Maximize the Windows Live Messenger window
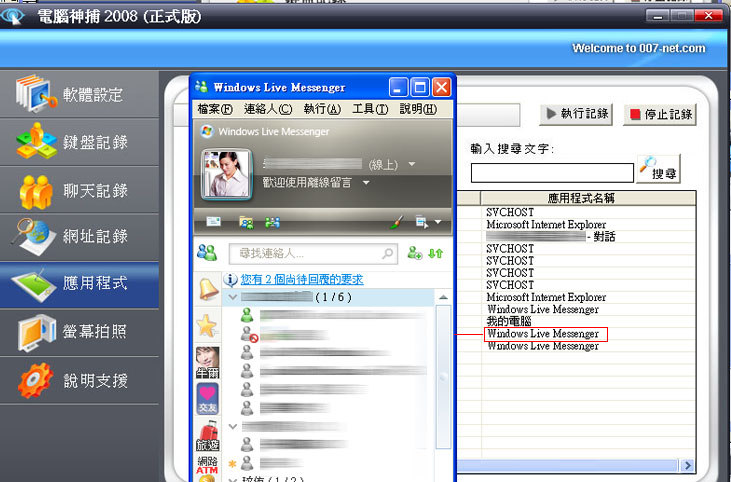731x482 pixels. coord(420,87)
